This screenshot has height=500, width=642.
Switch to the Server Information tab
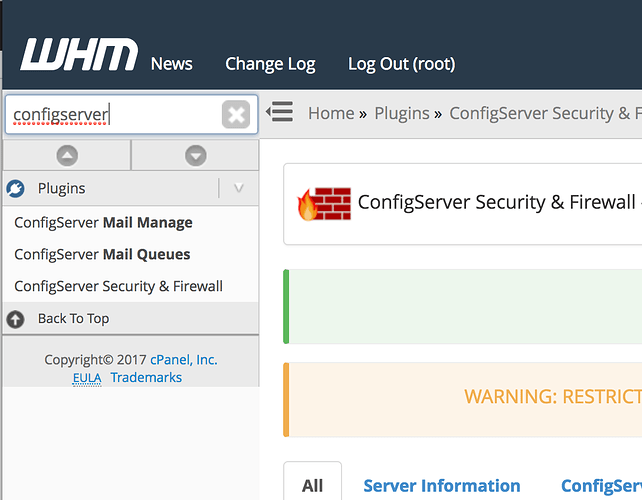coord(442,486)
